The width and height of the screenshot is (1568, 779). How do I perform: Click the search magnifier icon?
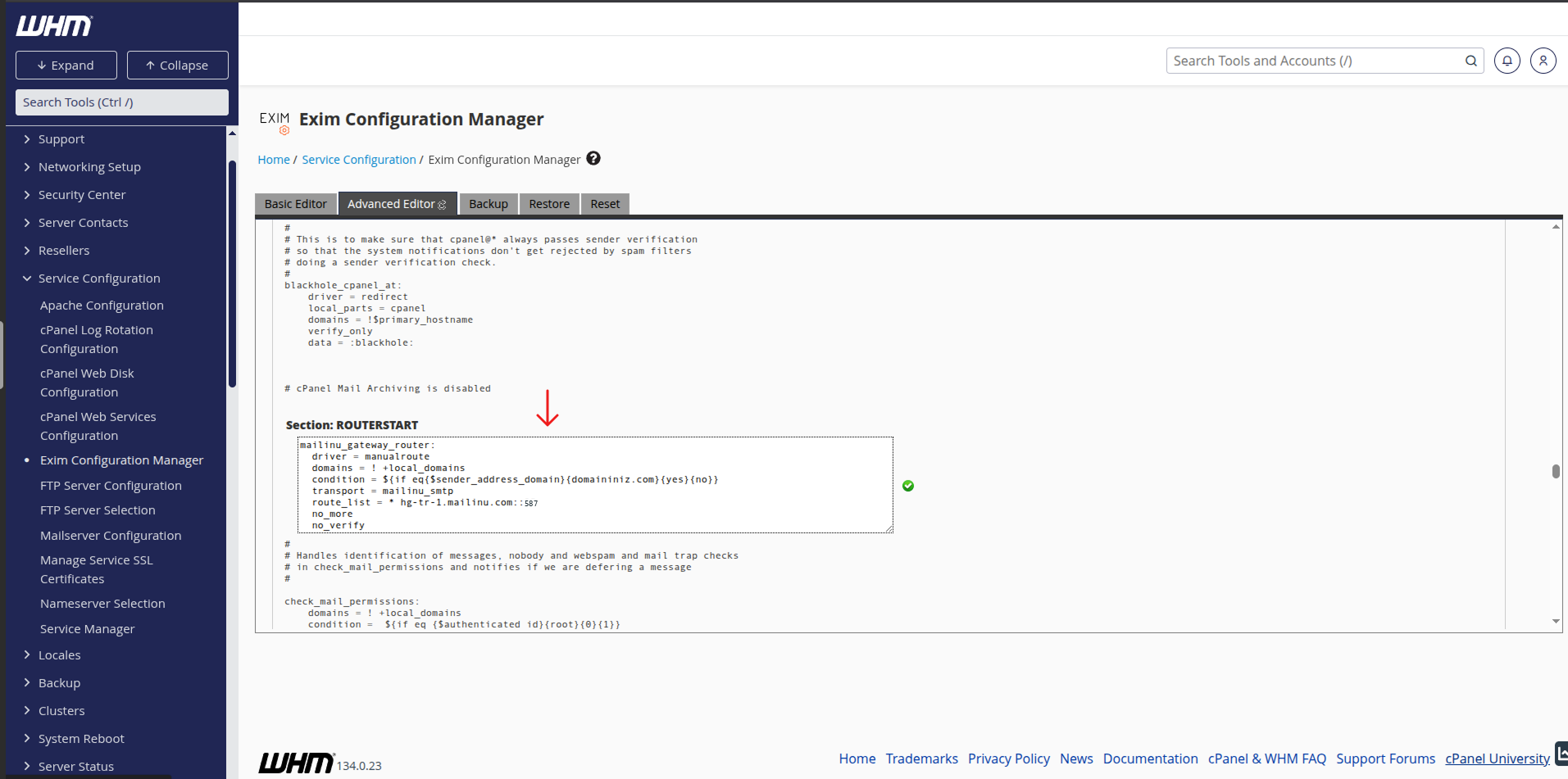[1470, 61]
